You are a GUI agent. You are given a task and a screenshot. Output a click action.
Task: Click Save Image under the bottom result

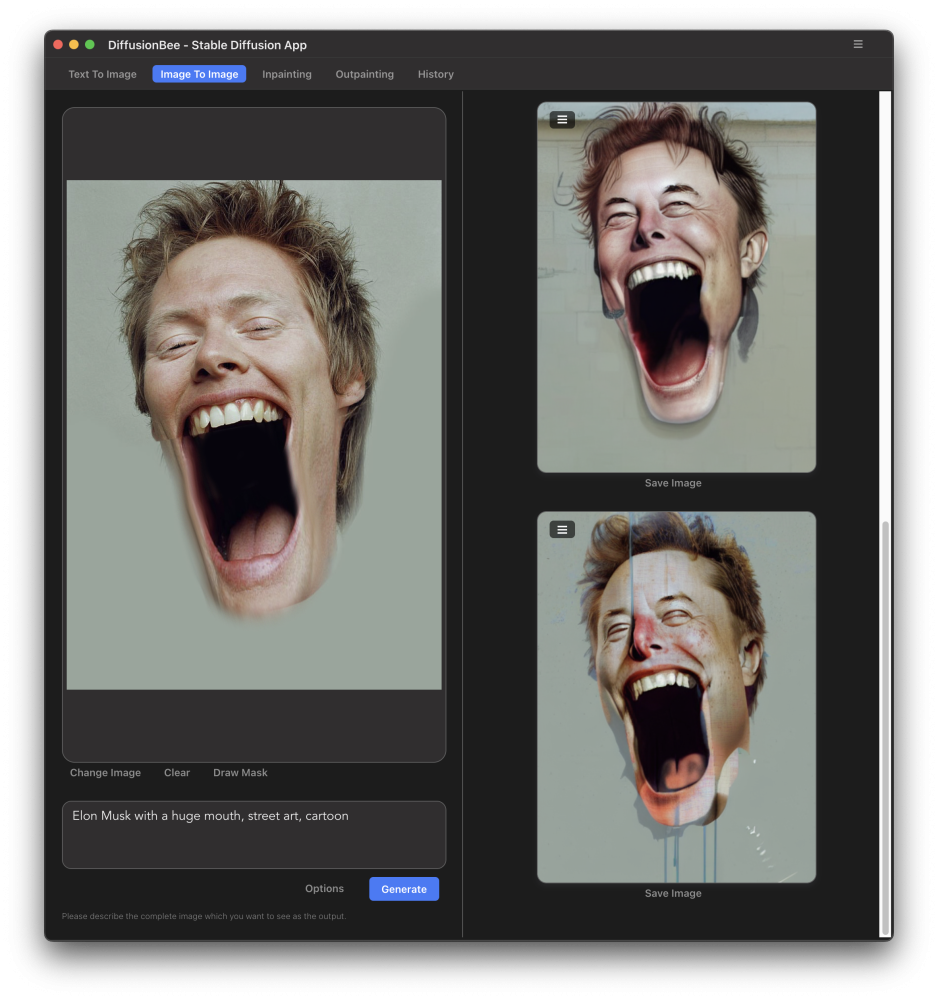coord(673,893)
